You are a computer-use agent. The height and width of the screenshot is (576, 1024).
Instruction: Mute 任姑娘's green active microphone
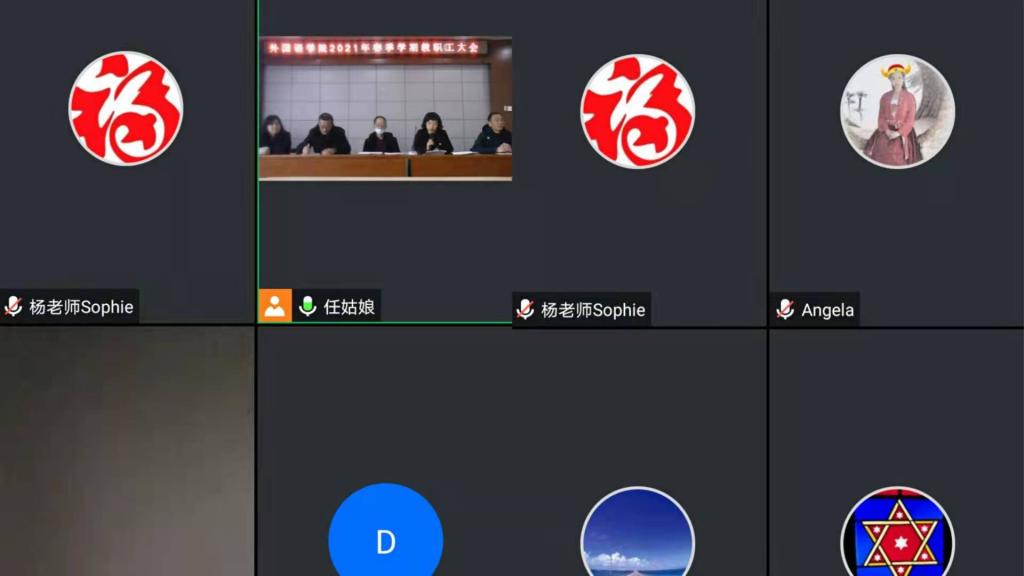click(308, 306)
